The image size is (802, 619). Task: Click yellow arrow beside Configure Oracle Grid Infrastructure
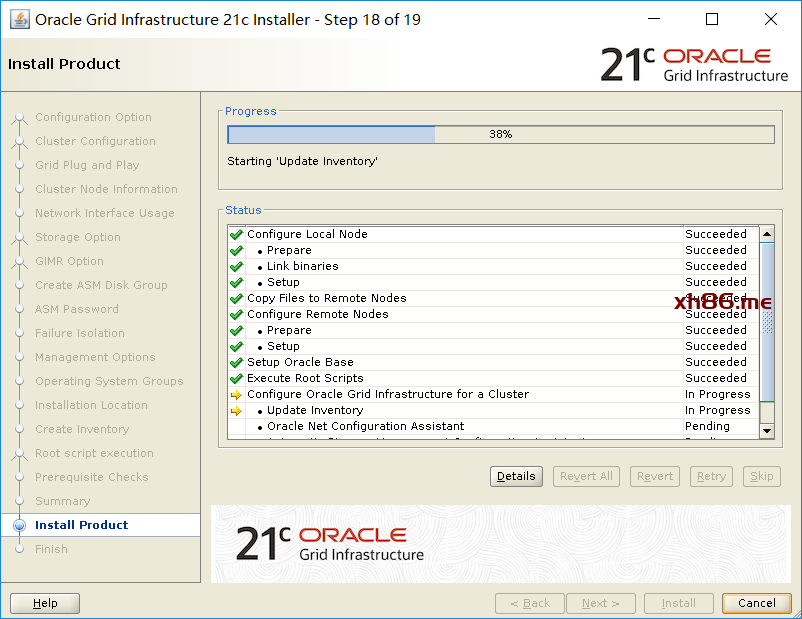[x=236, y=394]
